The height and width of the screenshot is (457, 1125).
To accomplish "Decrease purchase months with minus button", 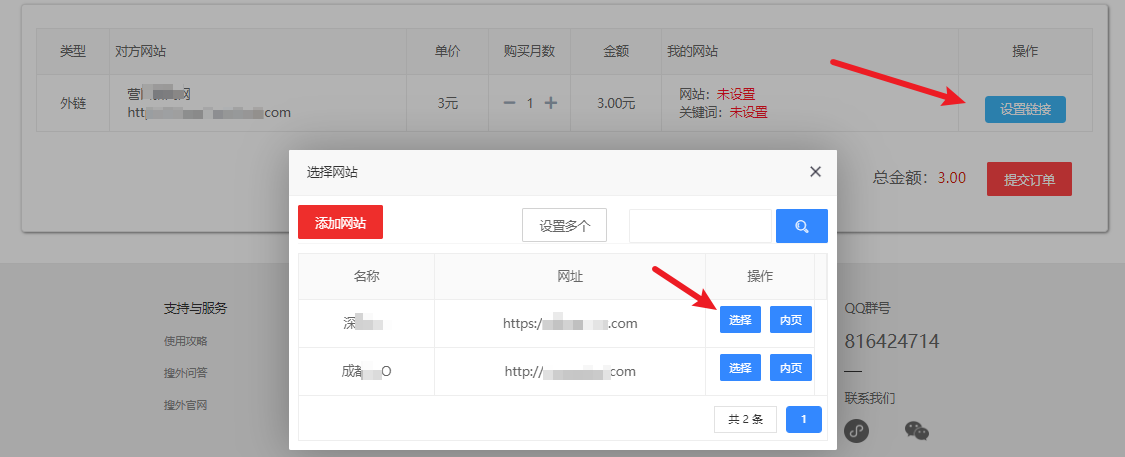I will (x=509, y=103).
